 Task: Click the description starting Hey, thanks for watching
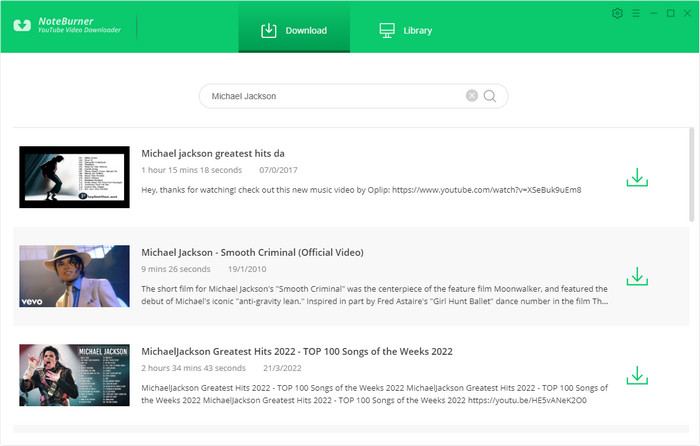(x=361, y=190)
